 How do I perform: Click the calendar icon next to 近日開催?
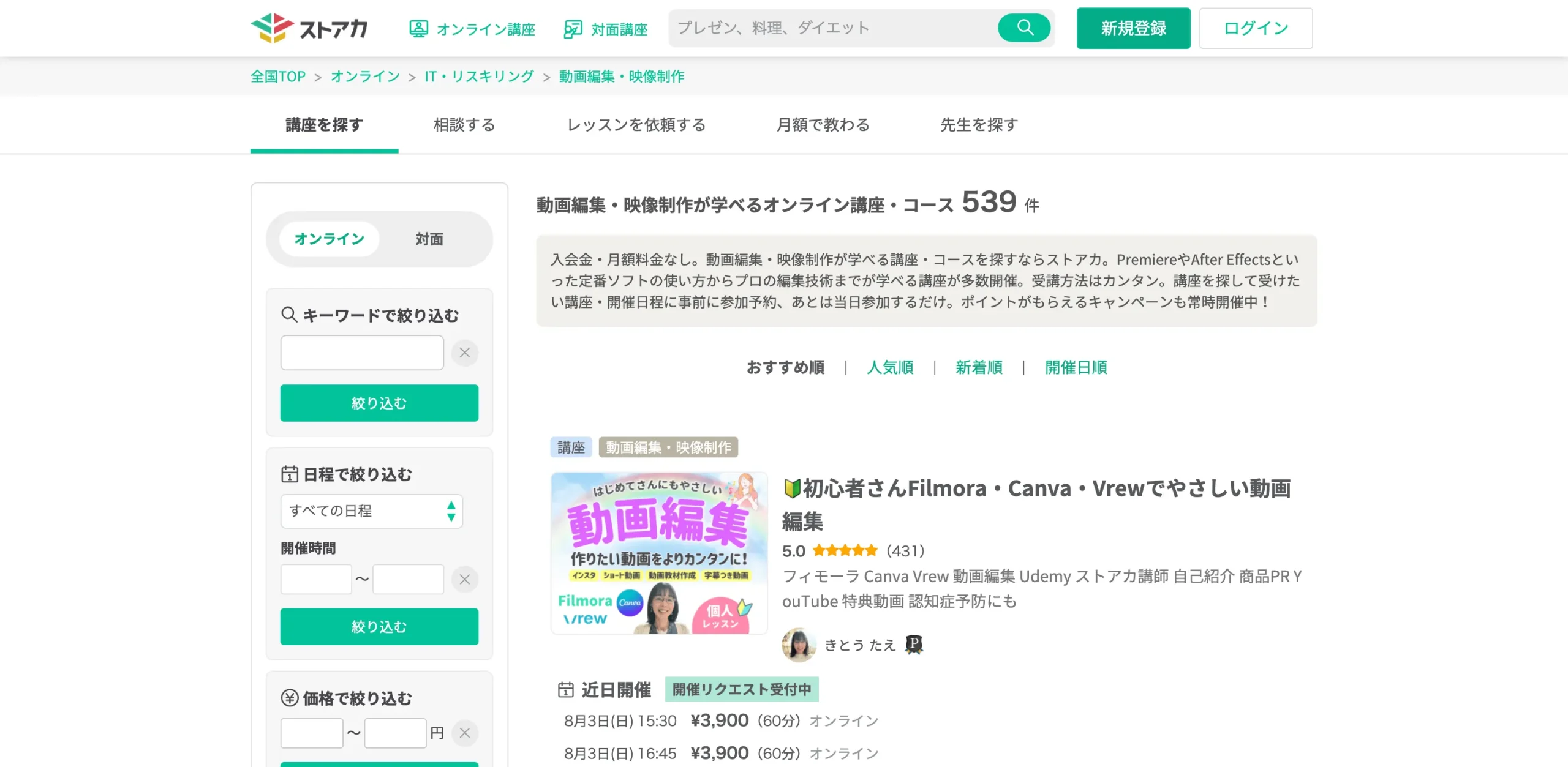[565, 690]
